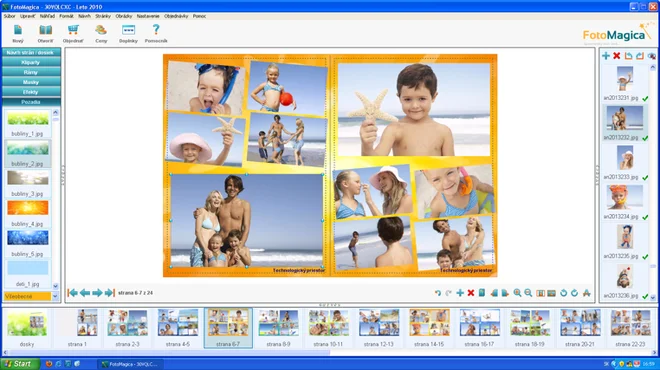Remove photo using red X in photo panel
This screenshot has height=370, width=660.
point(617,56)
